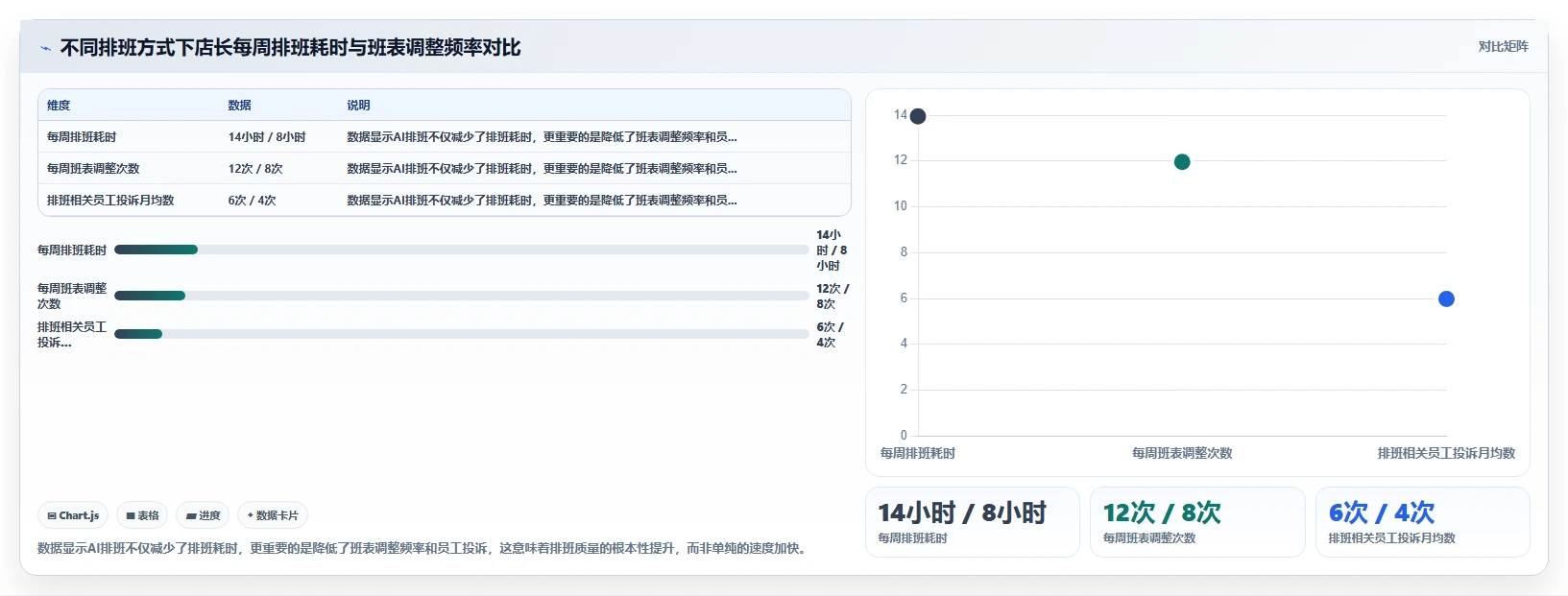Open the 6次 / 4次 data card
This screenshot has width=1568, height=596.
point(1422,522)
